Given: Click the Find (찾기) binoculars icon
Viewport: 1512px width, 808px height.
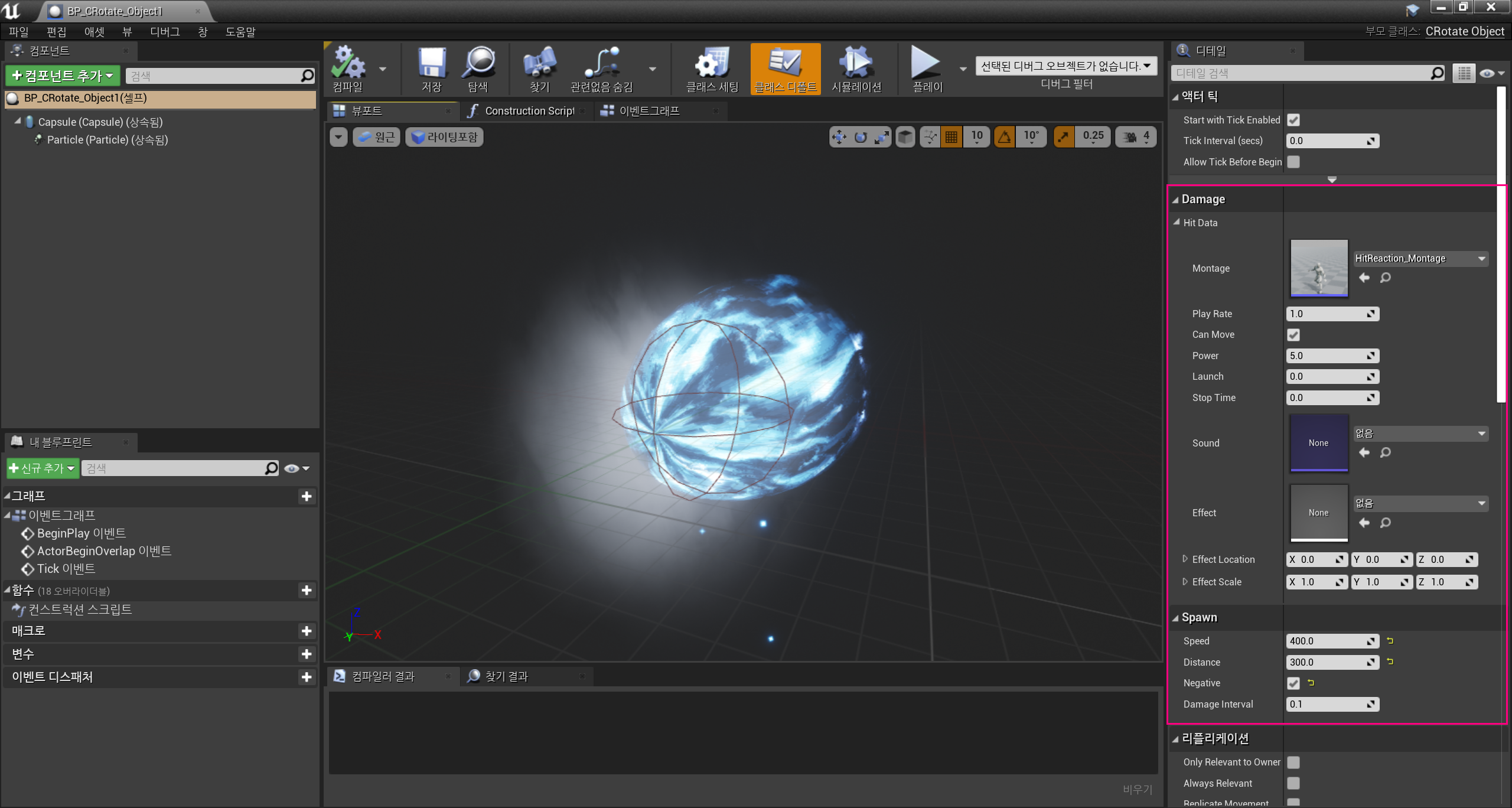Looking at the screenshot, I should pos(539,64).
